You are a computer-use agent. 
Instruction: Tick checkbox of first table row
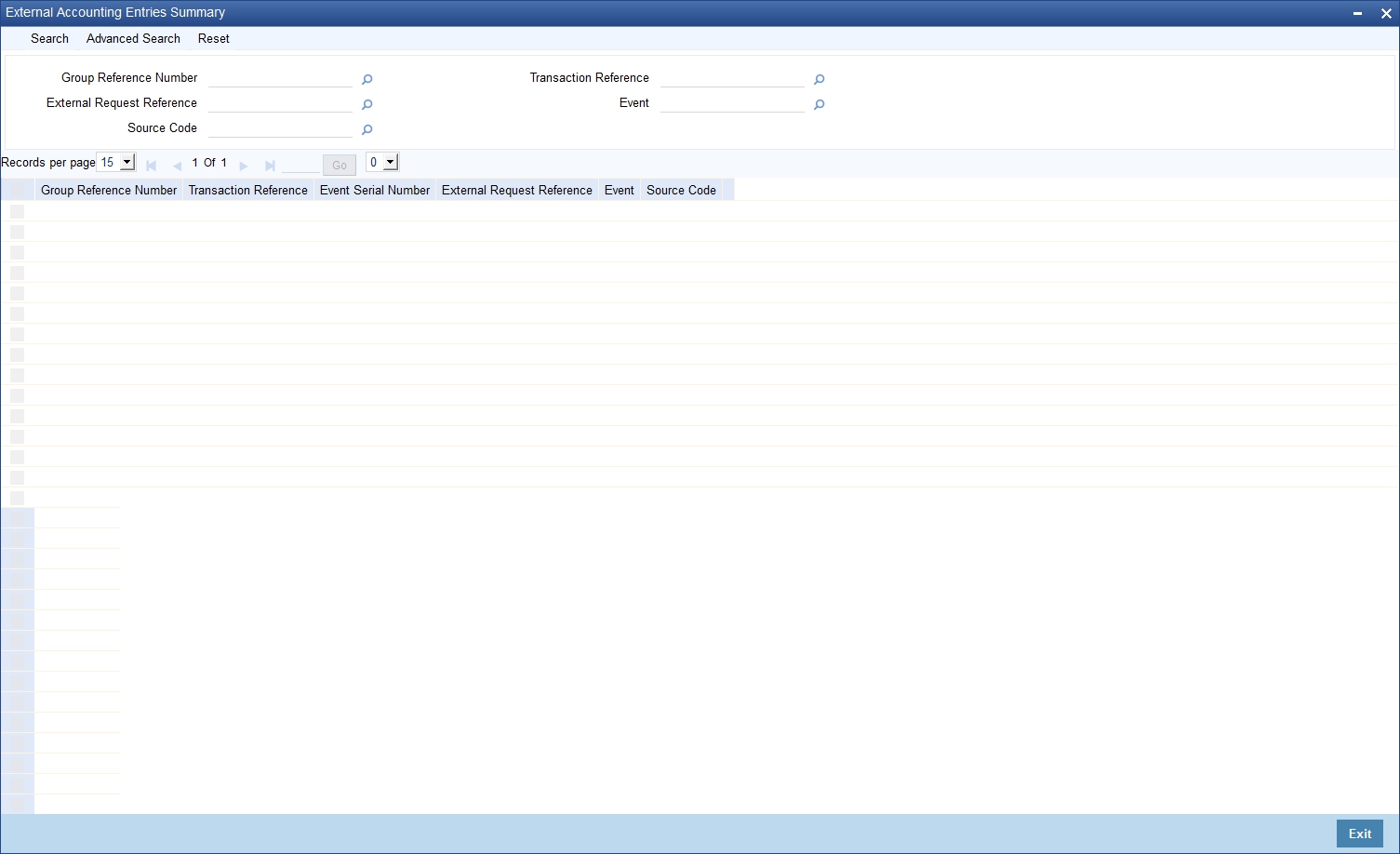[17, 211]
